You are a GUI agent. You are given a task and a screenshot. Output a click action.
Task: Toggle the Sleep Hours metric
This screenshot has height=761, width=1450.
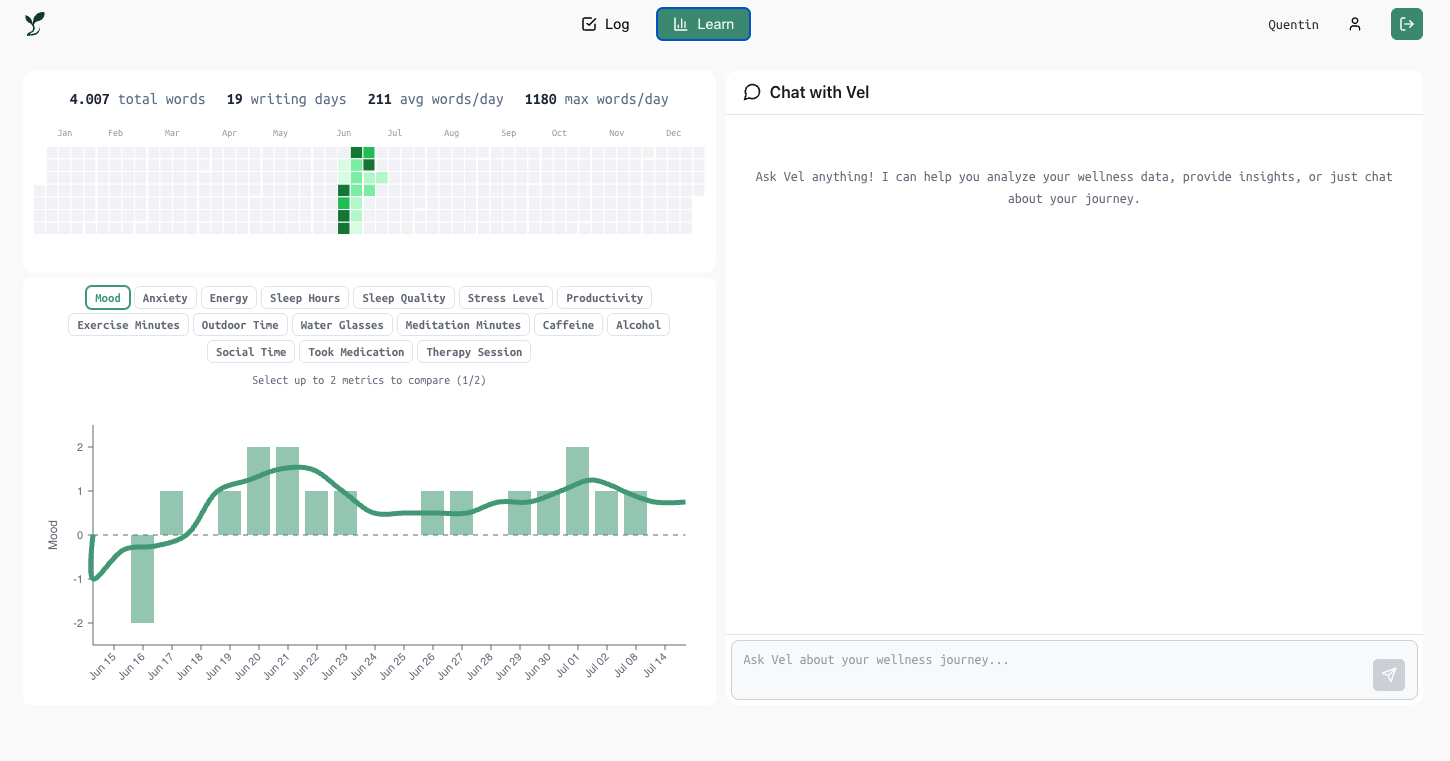(305, 298)
